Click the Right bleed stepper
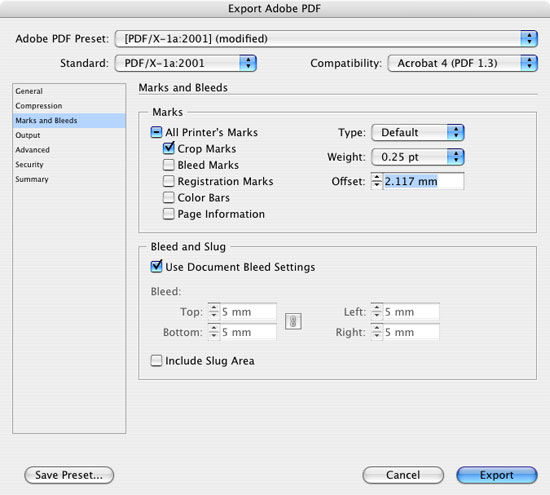The image size is (550, 495). (x=377, y=332)
